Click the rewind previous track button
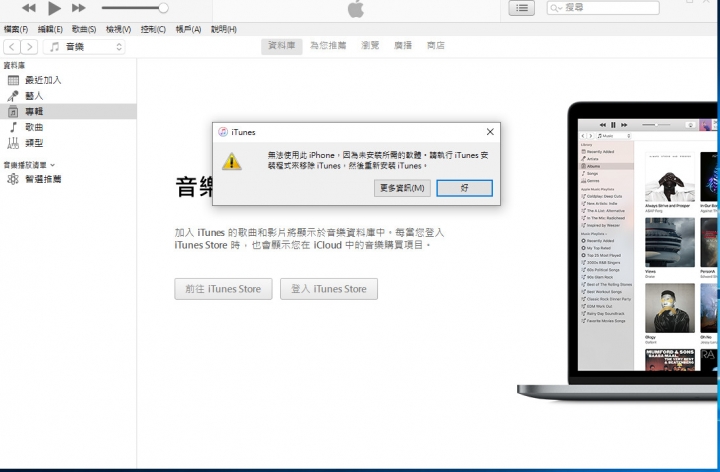Viewport: 720px width, 472px height. pos(28,8)
